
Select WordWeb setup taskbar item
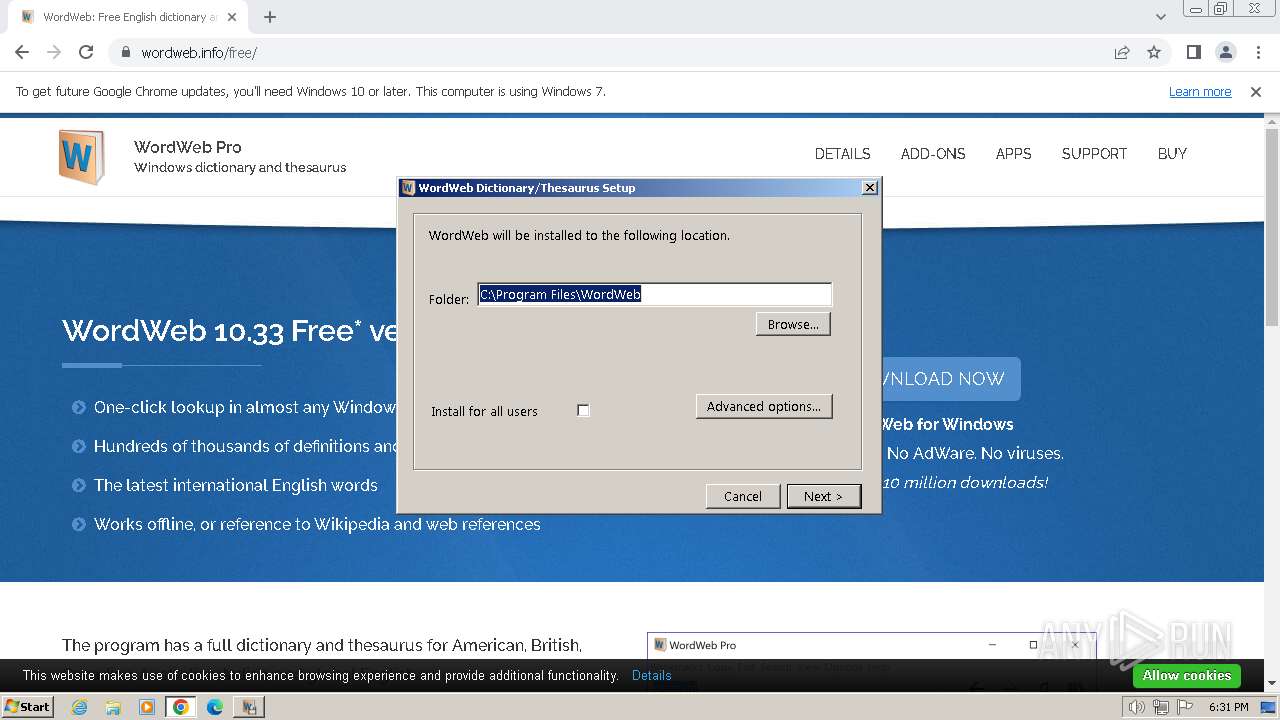248,707
